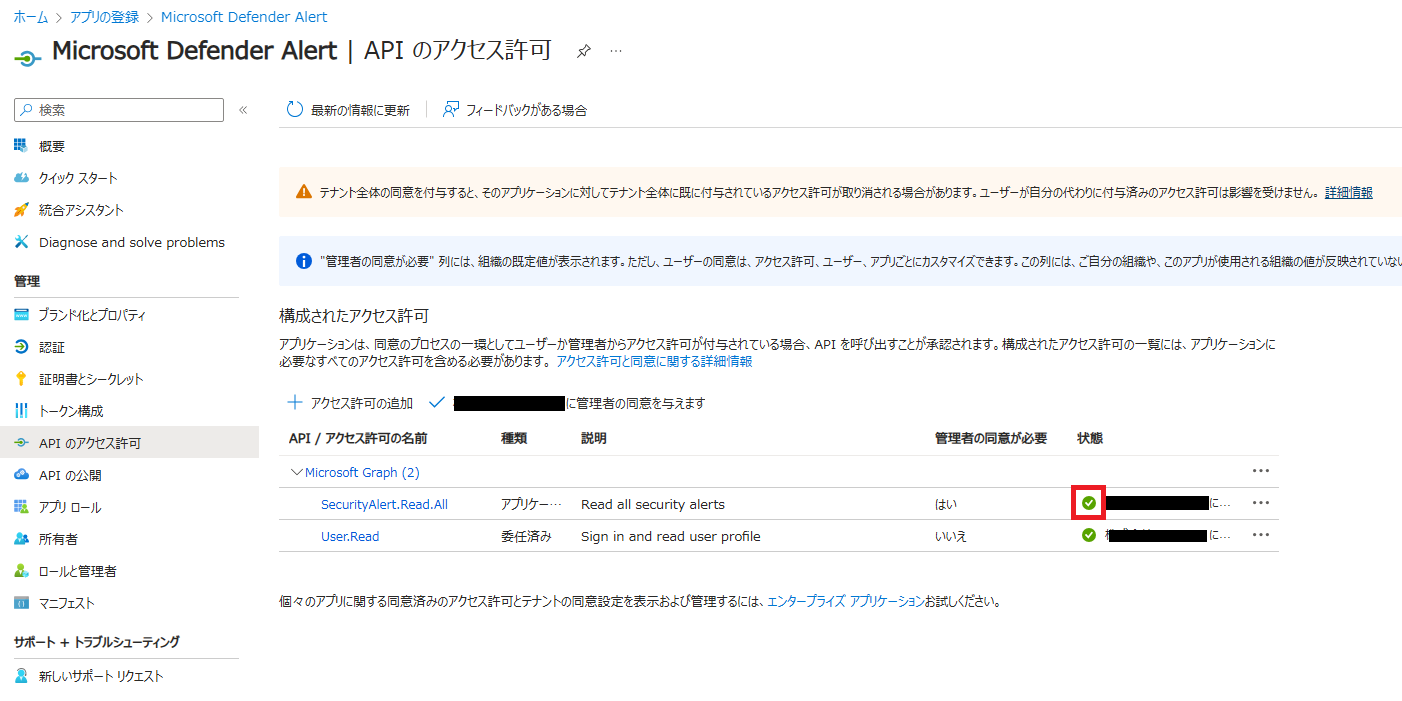Click the 所有者 people icon
The width and height of the screenshot is (1402, 701).
(x=21, y=539)
